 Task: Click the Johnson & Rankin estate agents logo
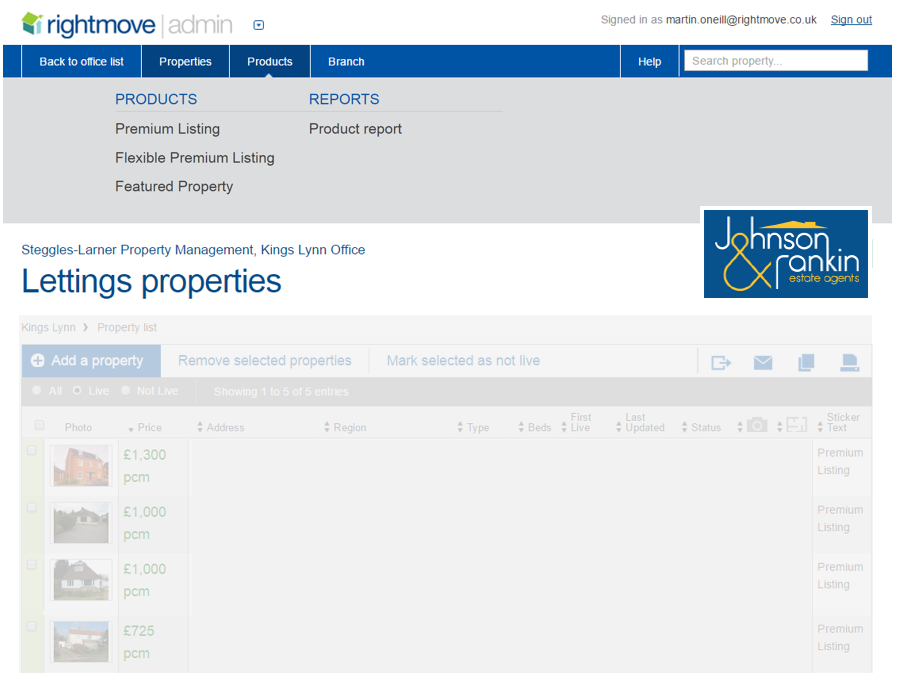click(786, 254)
